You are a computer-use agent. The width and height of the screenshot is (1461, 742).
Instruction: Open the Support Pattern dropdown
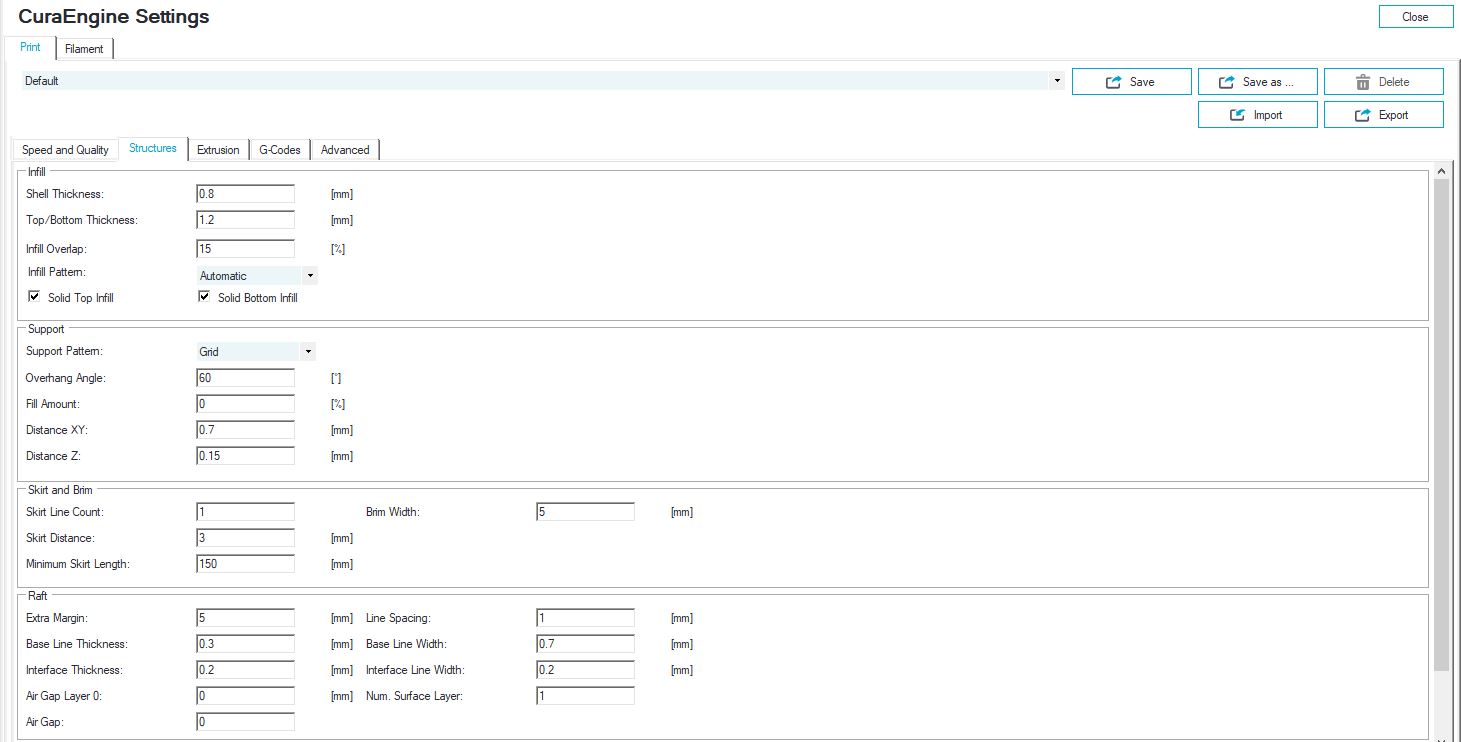[257, 351]
